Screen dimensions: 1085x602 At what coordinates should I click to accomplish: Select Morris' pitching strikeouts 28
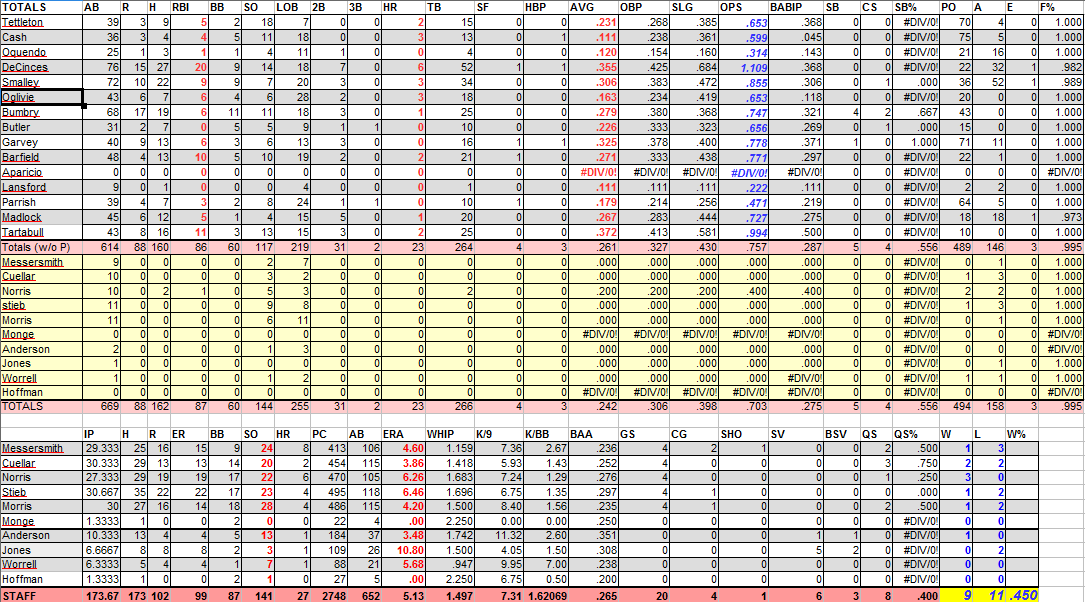click(x=257, y=507)
